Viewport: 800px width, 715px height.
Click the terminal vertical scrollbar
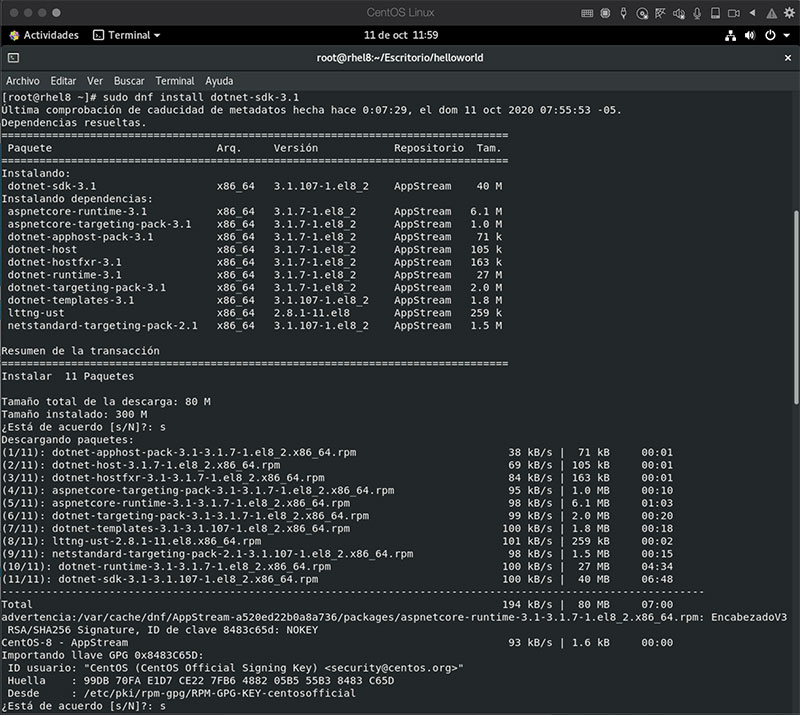[796, 306]
